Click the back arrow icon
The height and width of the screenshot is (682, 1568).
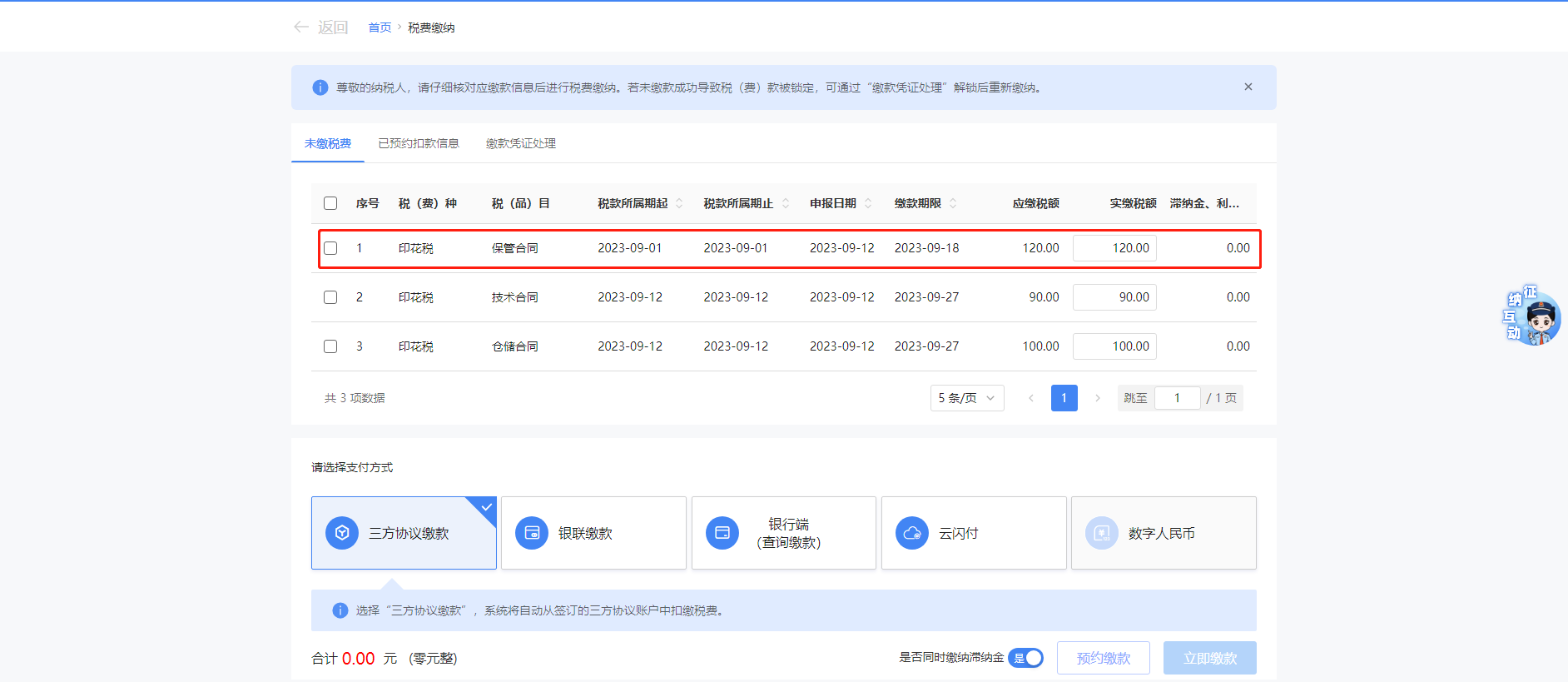click(301, 27)
